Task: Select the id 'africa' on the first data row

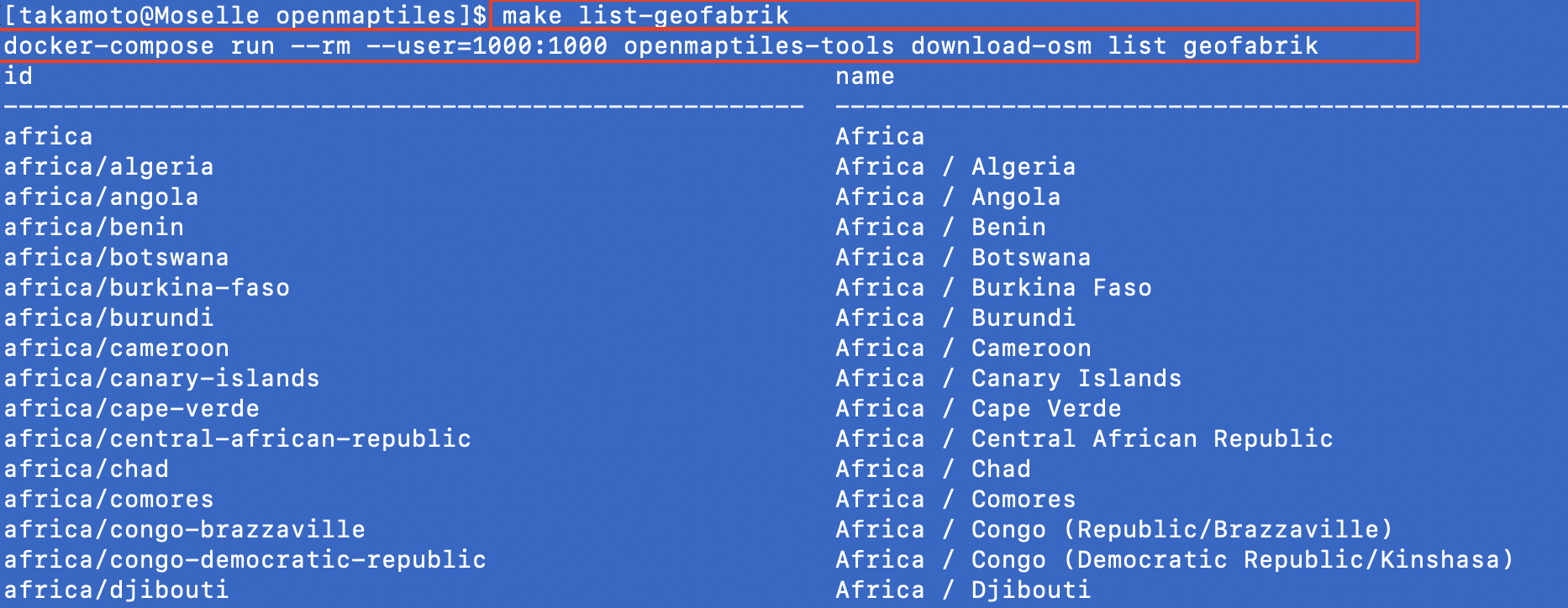Action: (49, 137)
